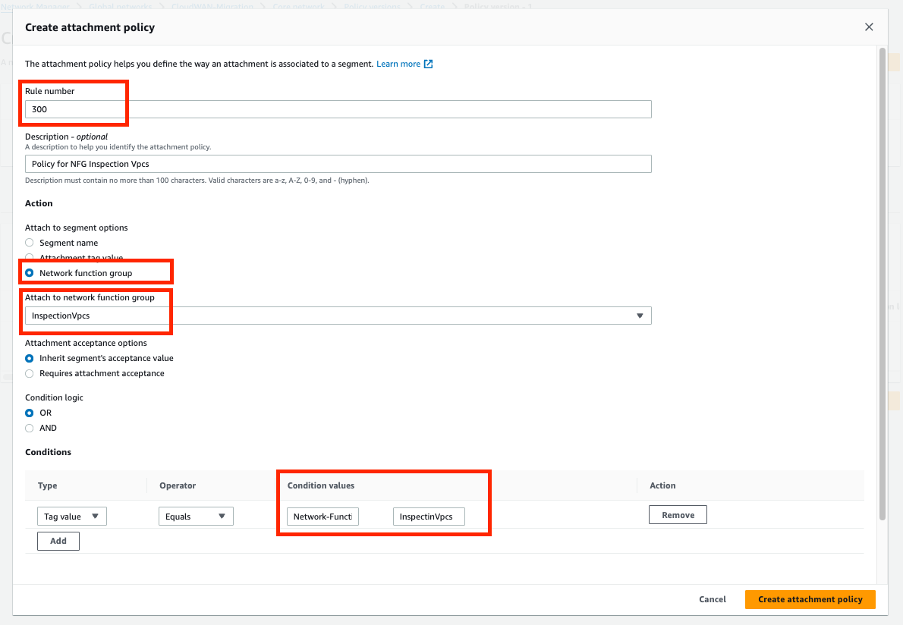
Task: Open the Tag value type dropdown
Action: tap(71, 516)
